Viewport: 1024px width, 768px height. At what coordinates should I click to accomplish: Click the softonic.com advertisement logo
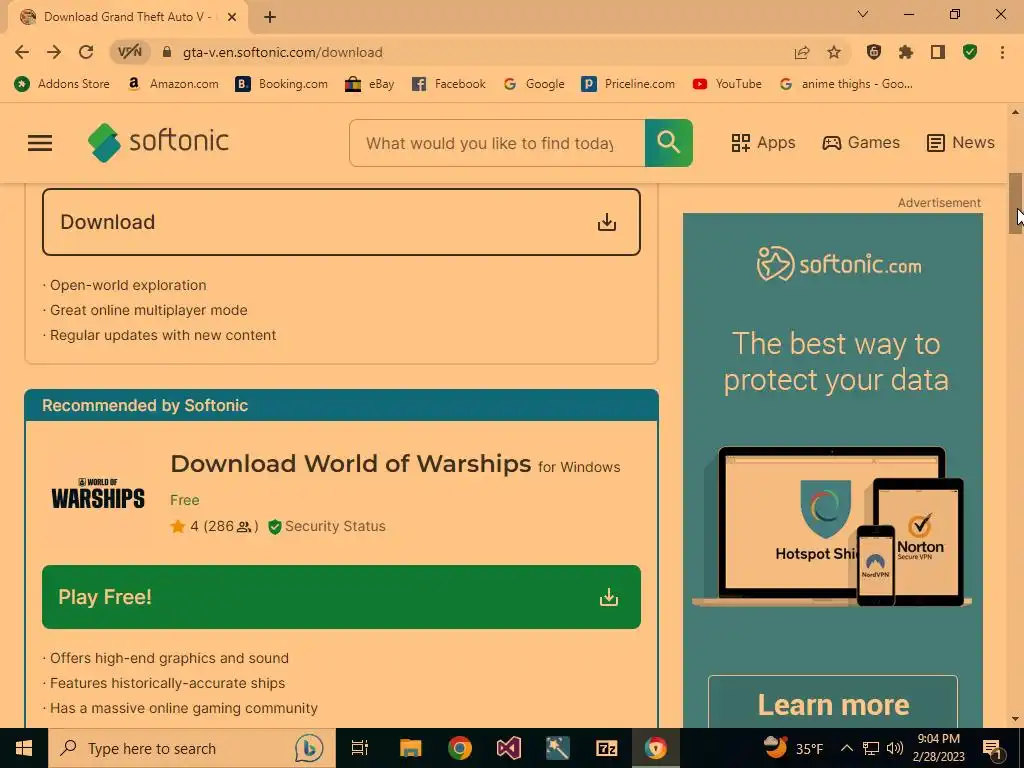(x=839, y=264)
